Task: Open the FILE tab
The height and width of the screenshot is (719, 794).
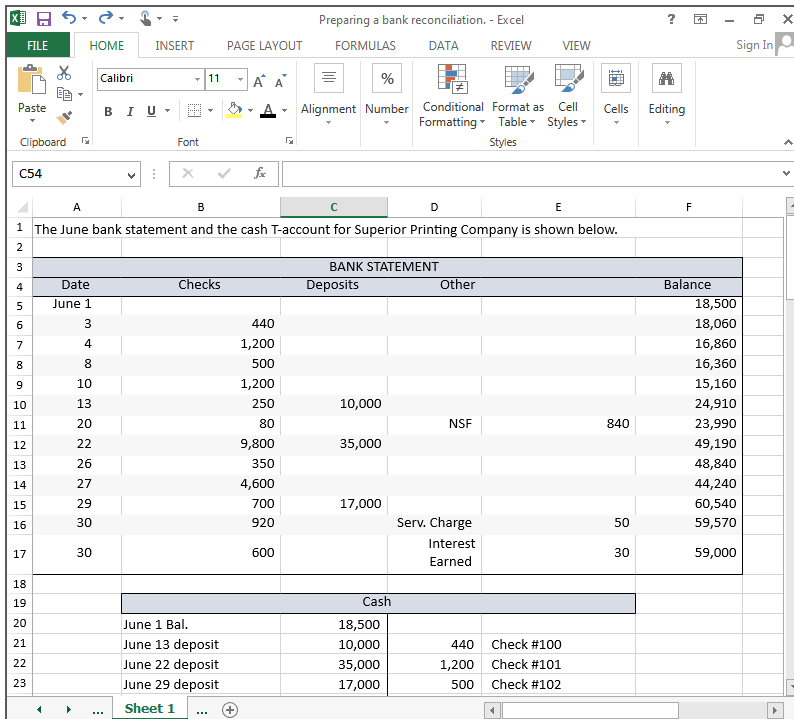Action: 38,46
